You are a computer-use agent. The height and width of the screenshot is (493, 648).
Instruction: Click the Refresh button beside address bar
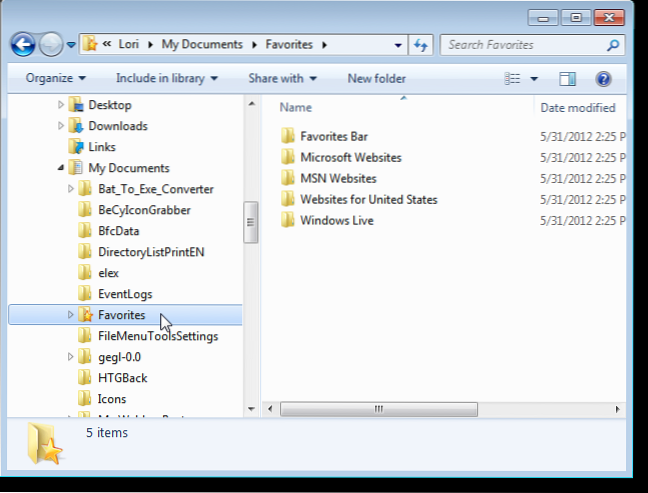(x=421, y=45)
